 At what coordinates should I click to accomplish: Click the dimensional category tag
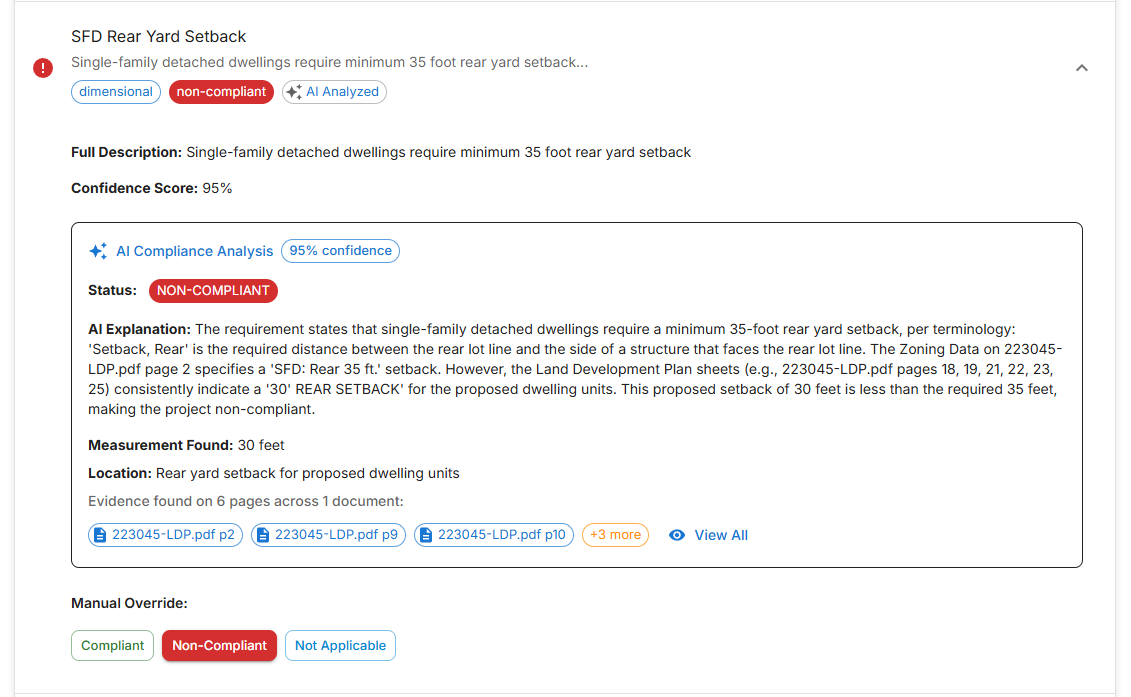116,92
